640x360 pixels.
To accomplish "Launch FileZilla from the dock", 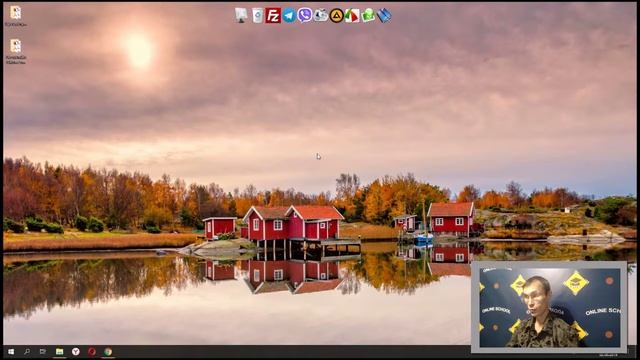I will click(273, 16).
